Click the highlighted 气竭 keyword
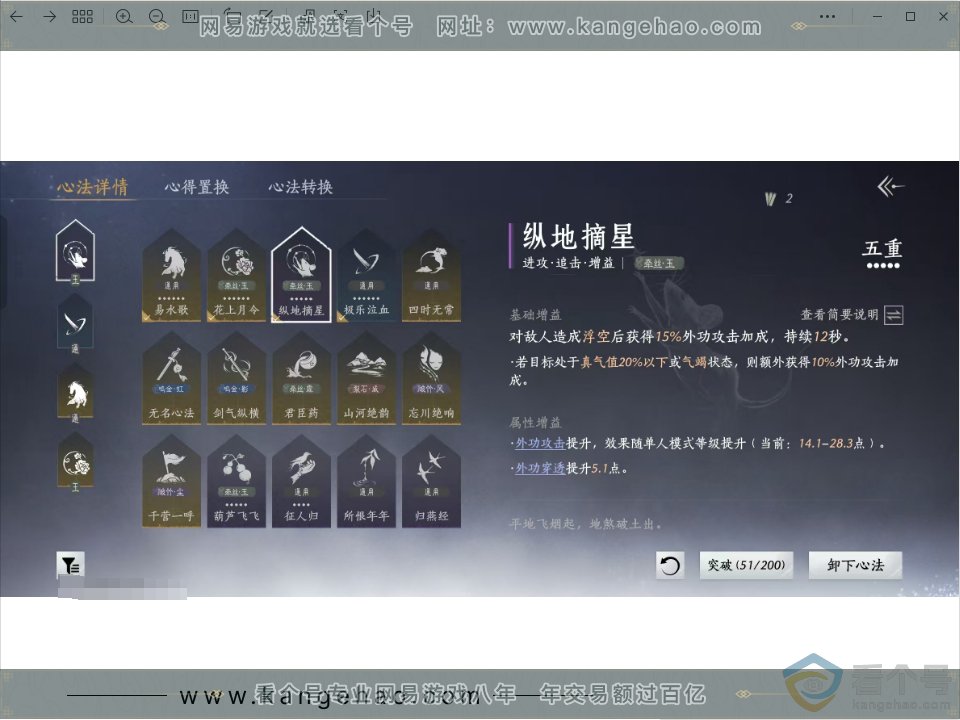Image resolution: width=960 pixels, height=720 pixels. (x=695, y=362)
